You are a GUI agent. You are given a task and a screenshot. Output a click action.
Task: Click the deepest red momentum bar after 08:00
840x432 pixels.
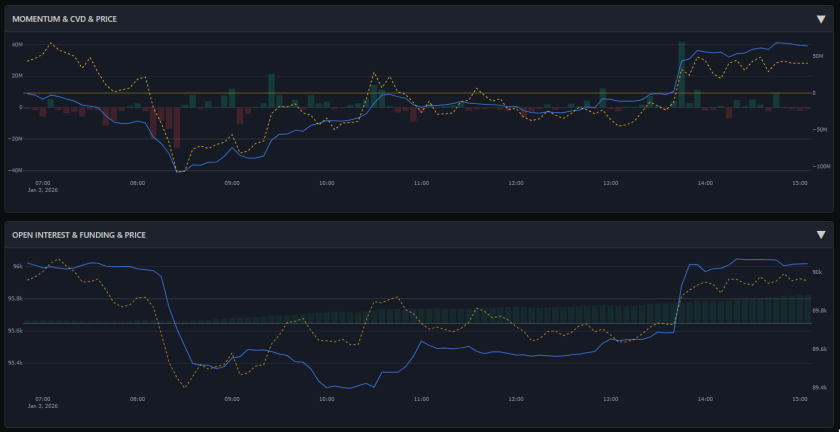177,128
